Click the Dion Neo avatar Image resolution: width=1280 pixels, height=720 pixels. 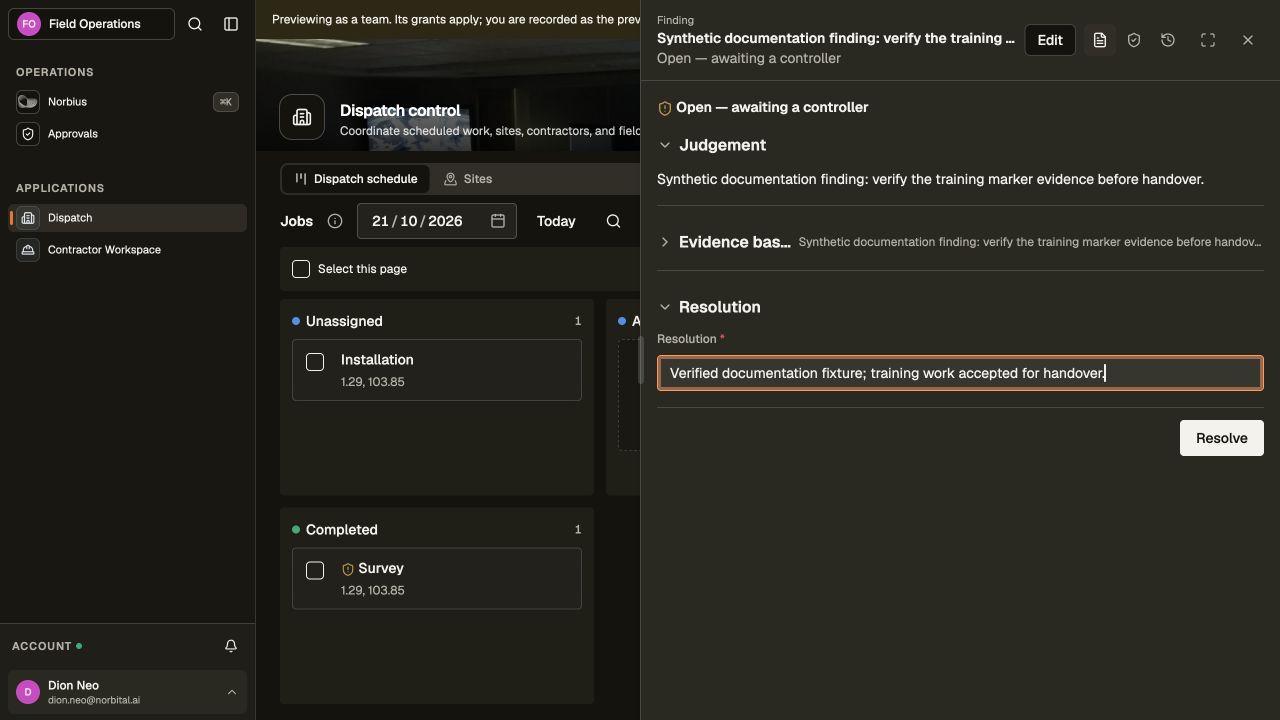28,692
